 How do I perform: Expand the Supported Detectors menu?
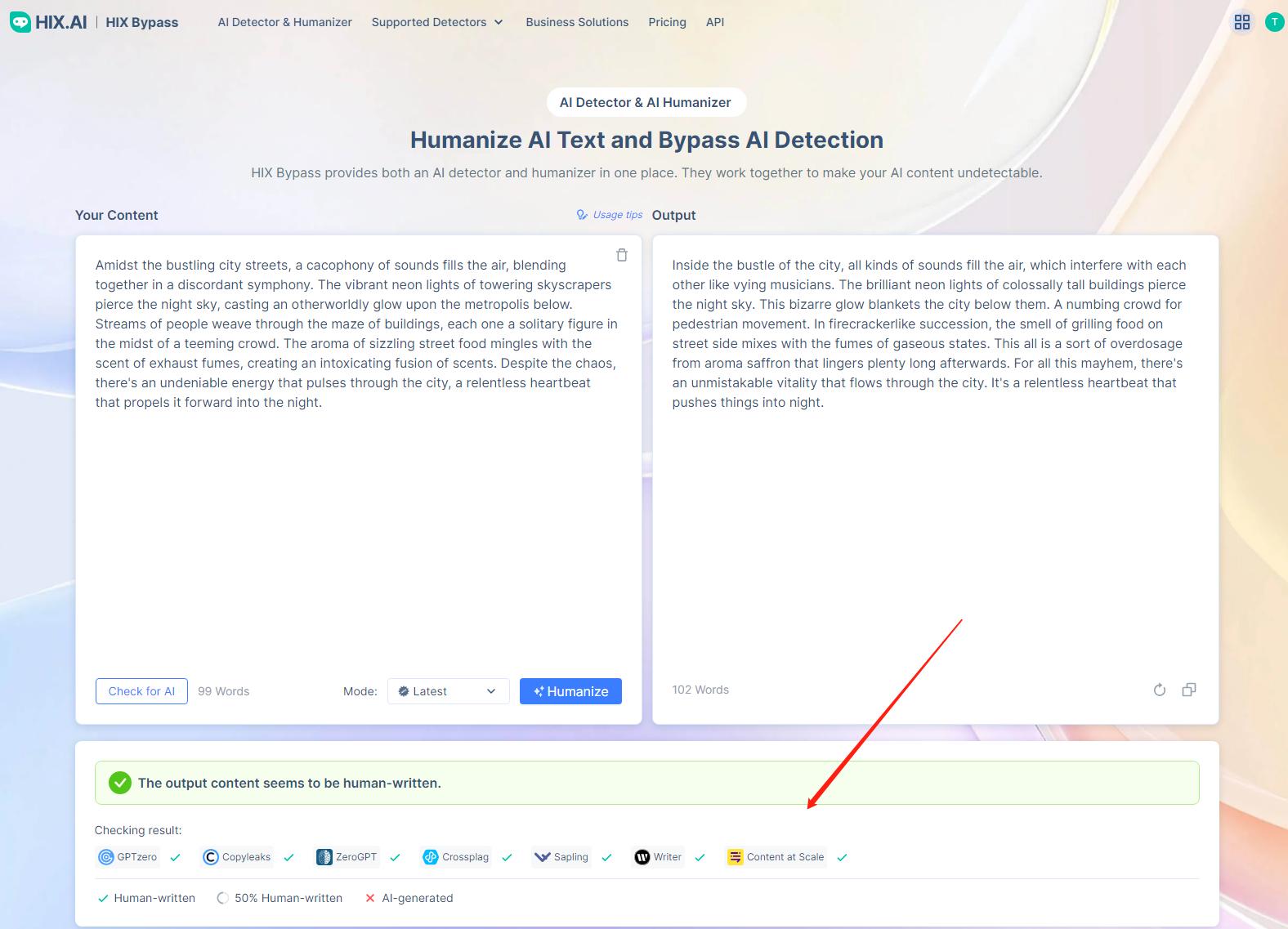437,22
